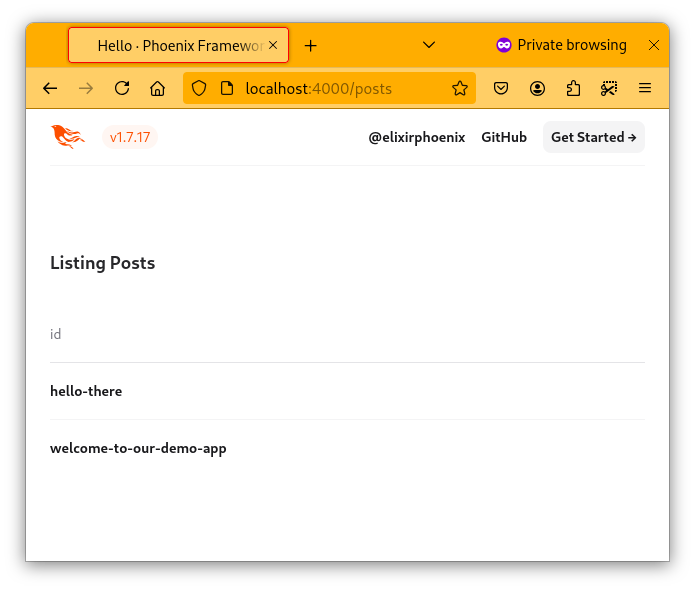This screenshot has width=695, height=590.
Task: Open the extensions puzzle icon
Action: [573, 88]
